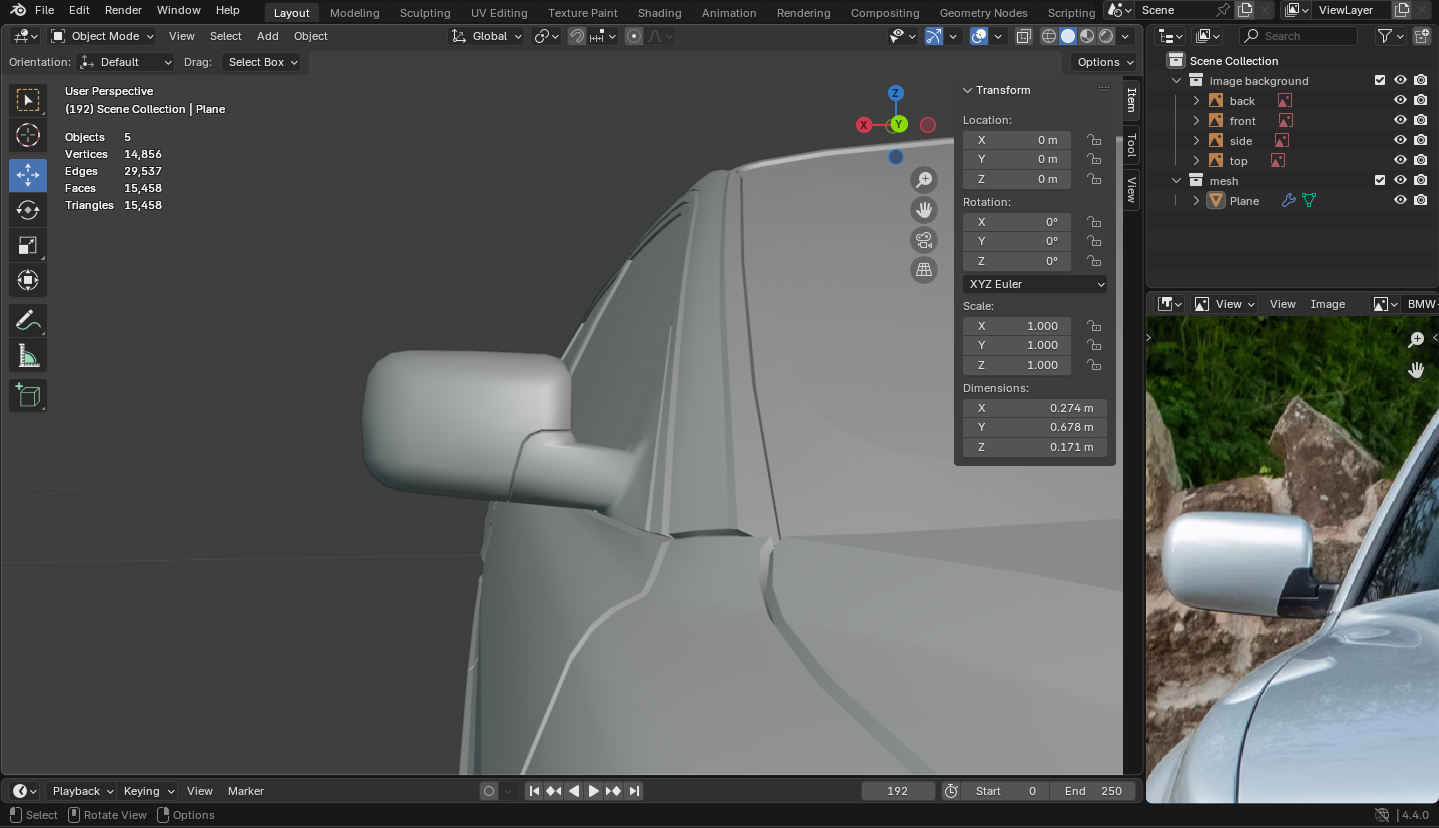The image size is (1439, 828).
Task: Select the Annotate pencil tool
Action: point(28,321)
